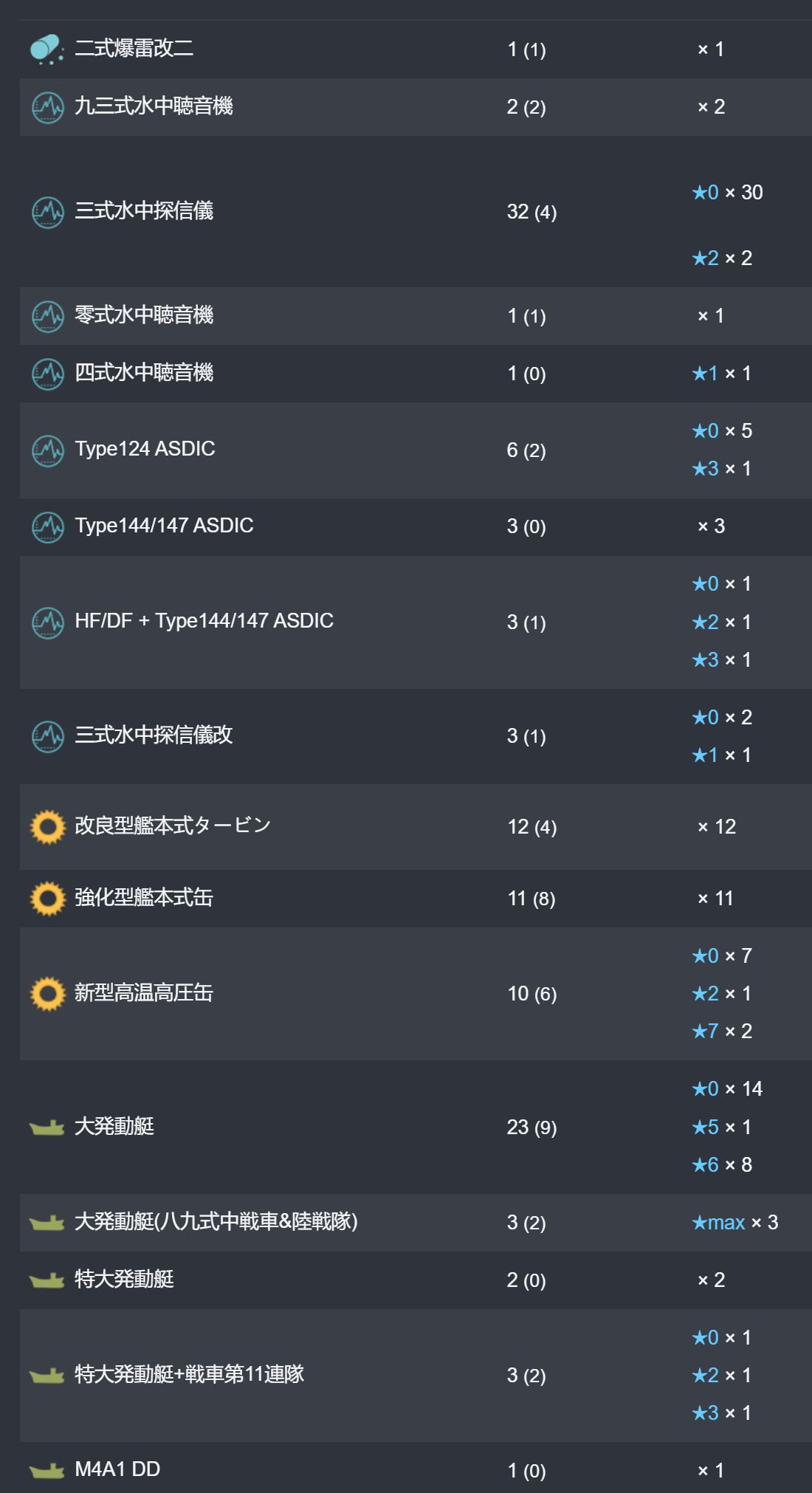Click the landing craft icon for M4A1 DD

tap(47, 1471)
